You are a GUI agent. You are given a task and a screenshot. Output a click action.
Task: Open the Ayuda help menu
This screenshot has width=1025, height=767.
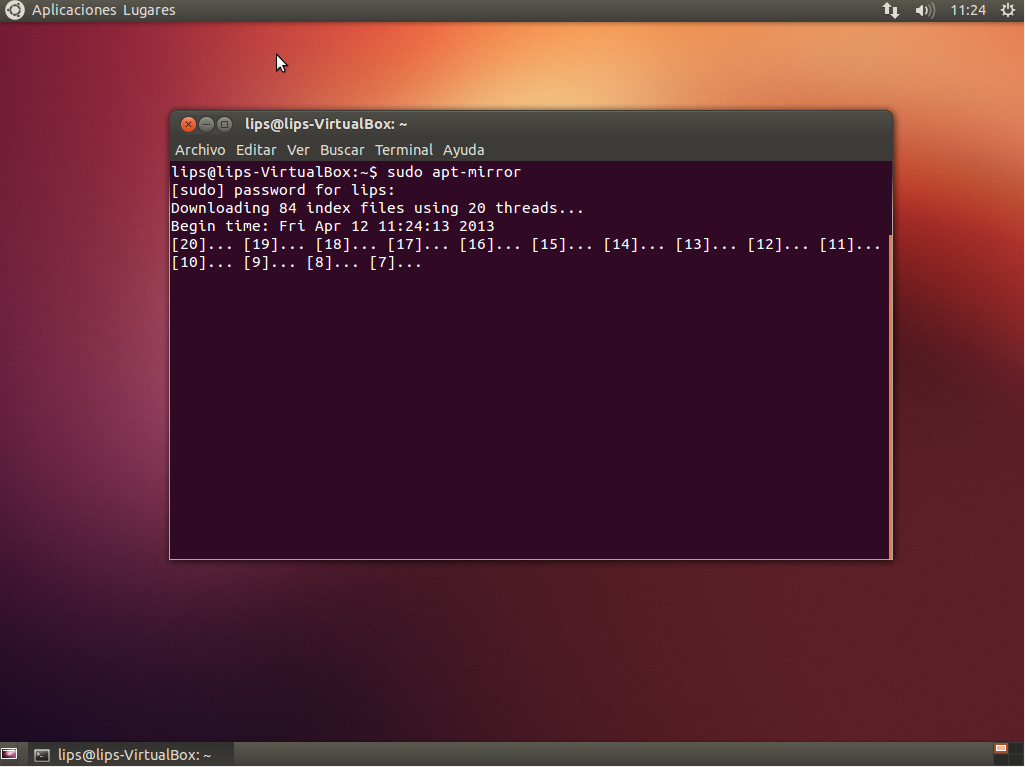(464, 150)
